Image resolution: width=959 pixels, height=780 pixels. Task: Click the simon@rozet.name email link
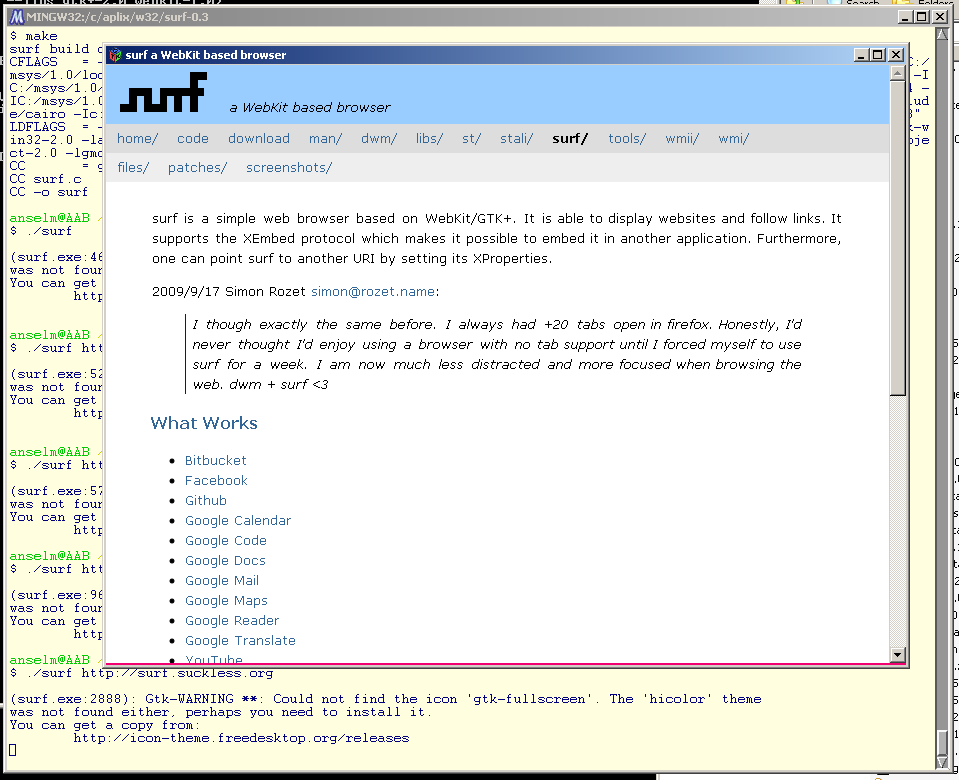pos(372,292)
